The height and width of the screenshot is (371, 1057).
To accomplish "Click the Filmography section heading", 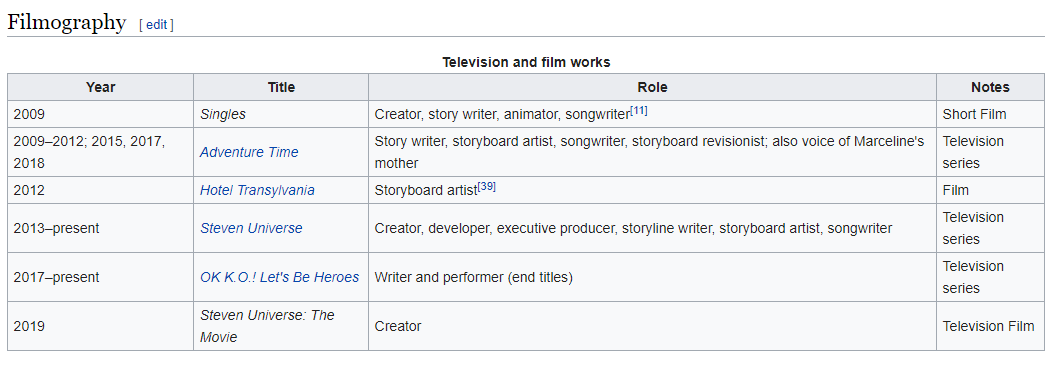I will pos(67,23).
